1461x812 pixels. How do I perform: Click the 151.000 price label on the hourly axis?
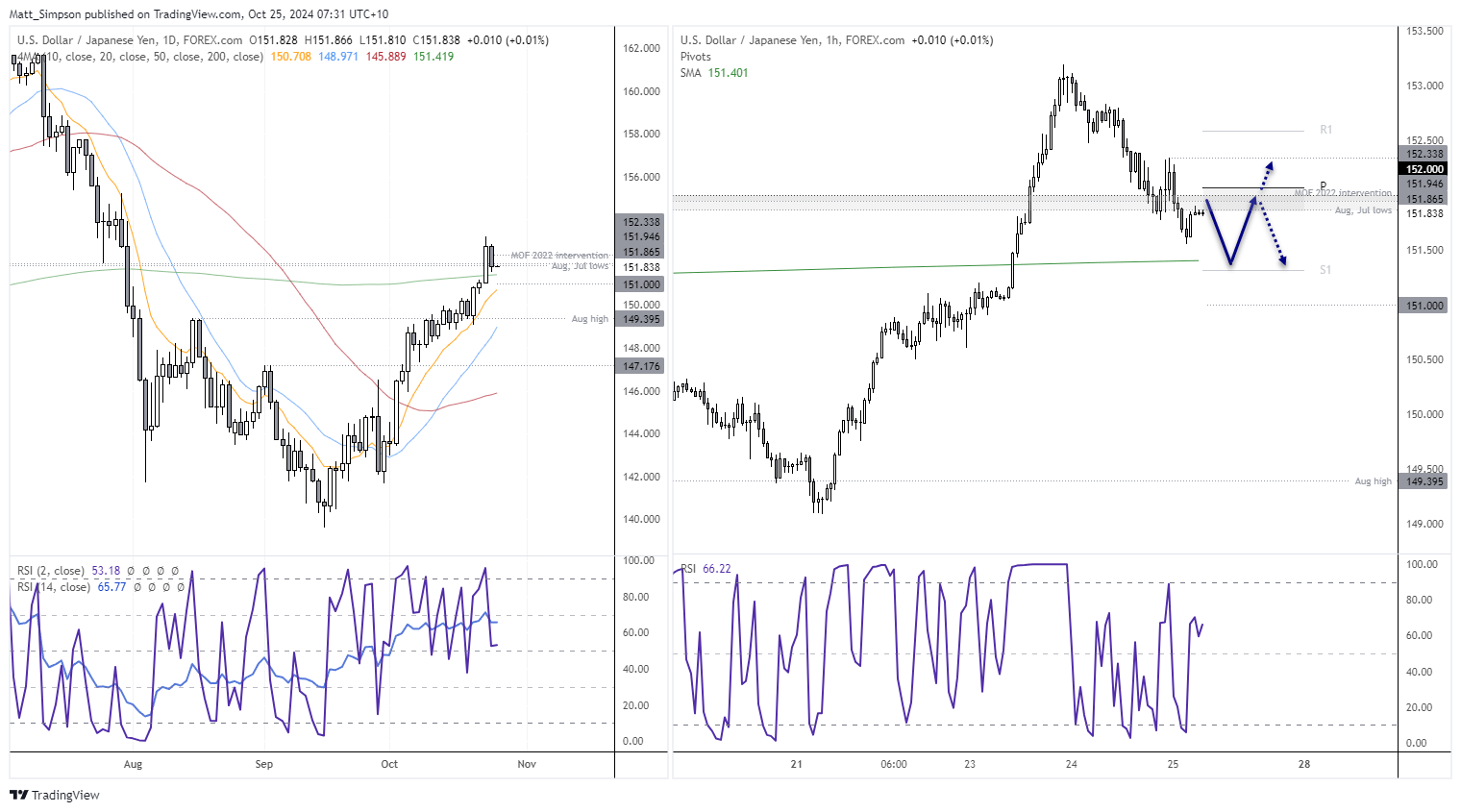coord(1424,306)
